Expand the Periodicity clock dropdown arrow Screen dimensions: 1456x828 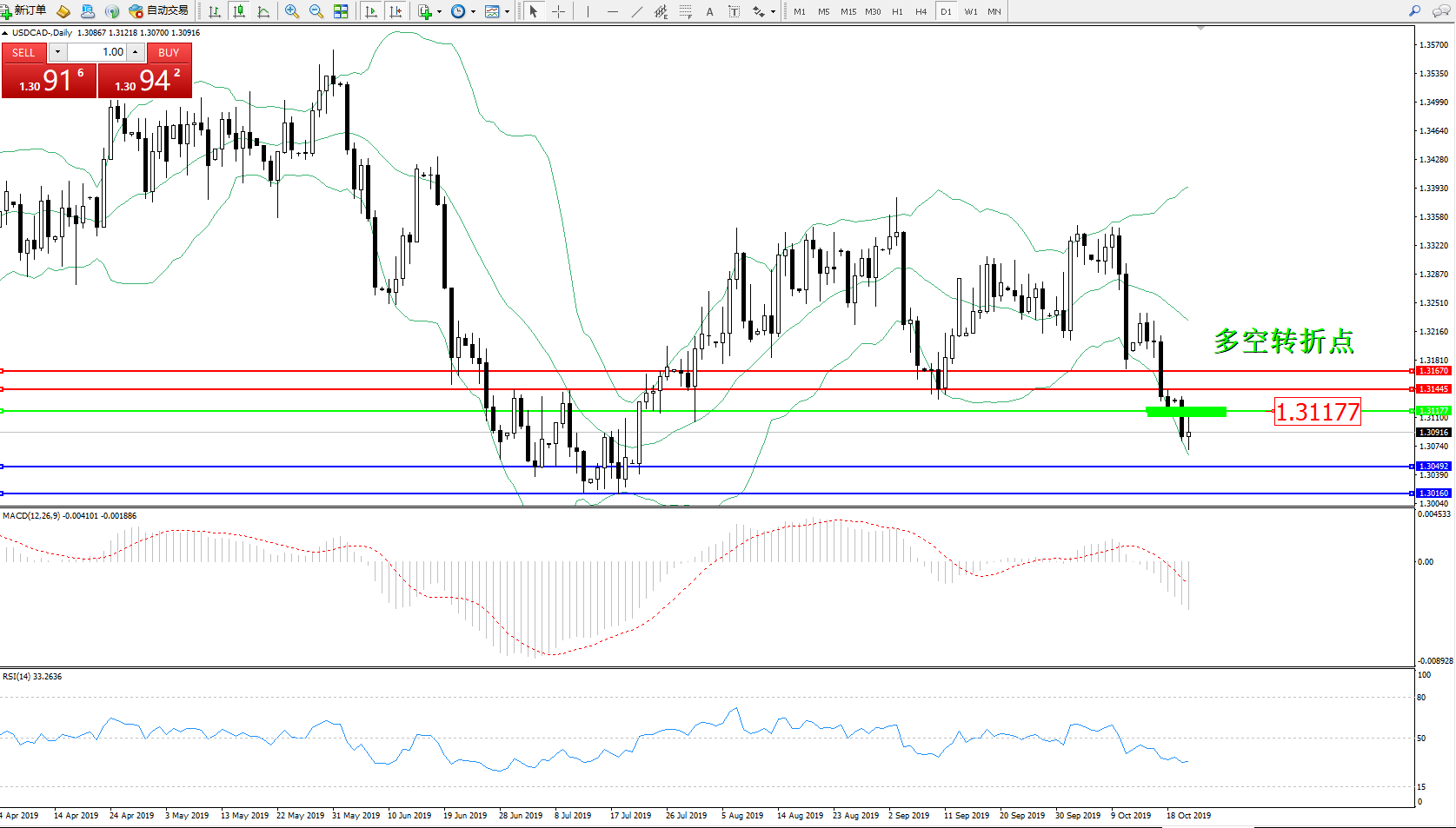[x=473, y=12]
